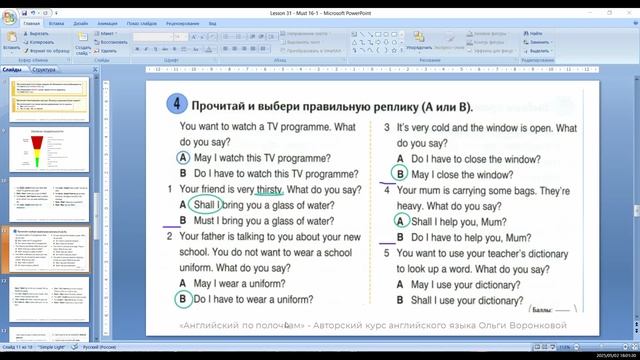Close the slides pane with X
Screen dimensions: 640x360
95,70
